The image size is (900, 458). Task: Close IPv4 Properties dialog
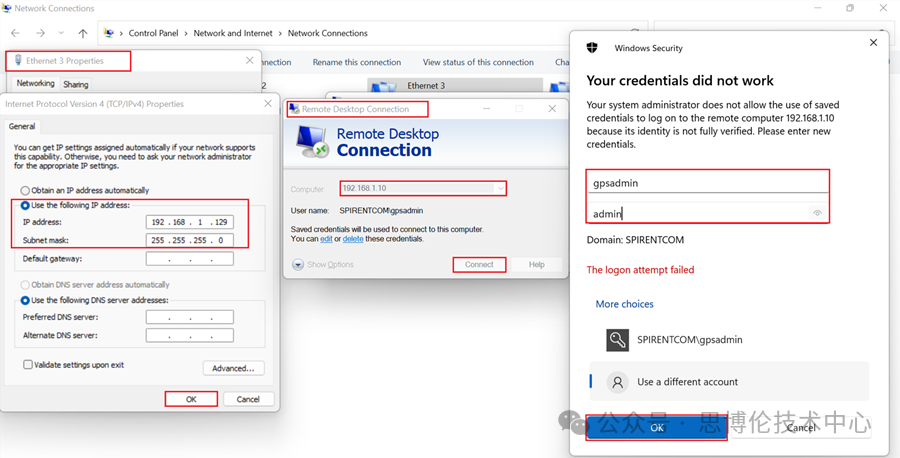click(268, 104)
